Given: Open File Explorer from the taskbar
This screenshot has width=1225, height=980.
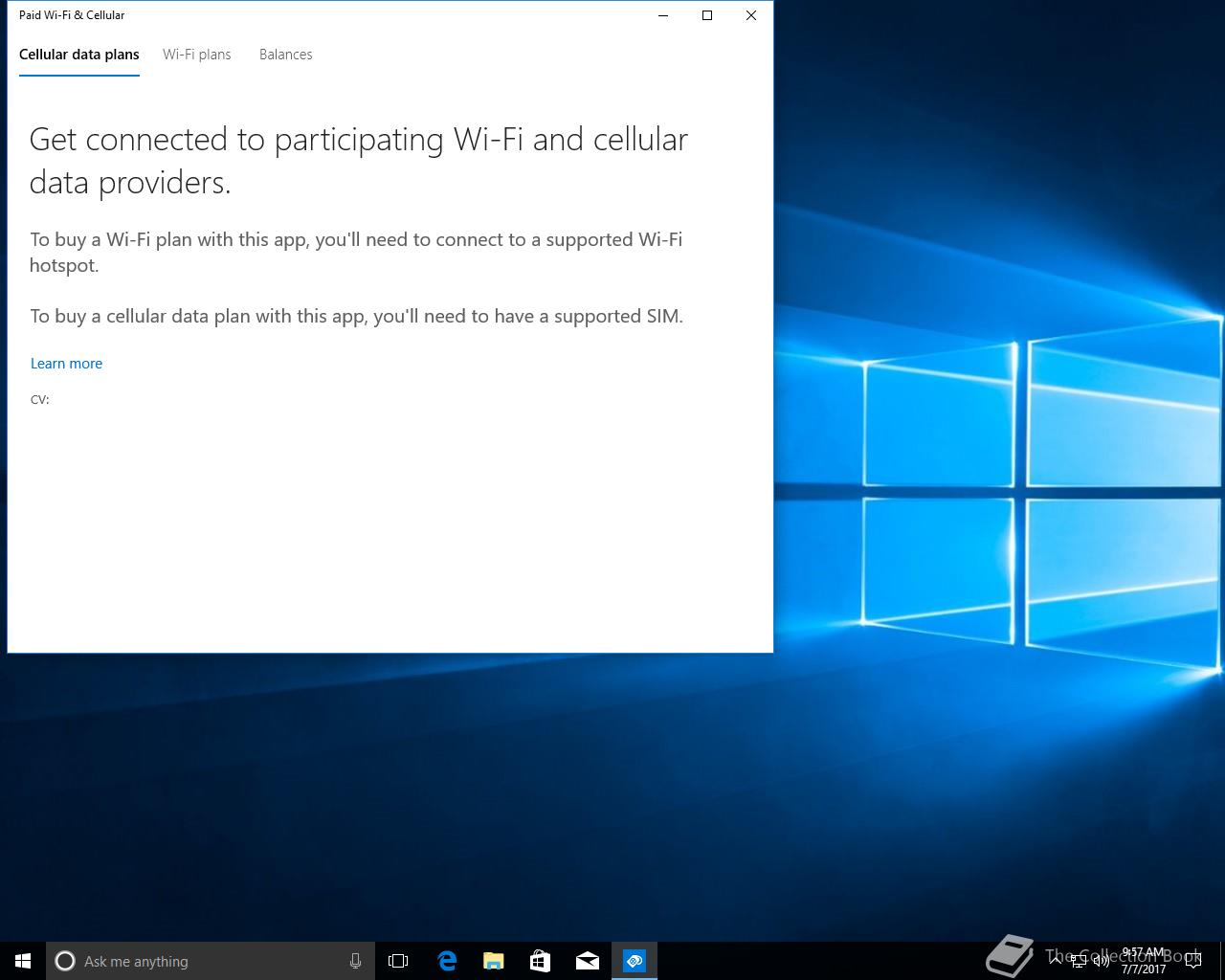Looking at the screenshot, I should 493,961.
